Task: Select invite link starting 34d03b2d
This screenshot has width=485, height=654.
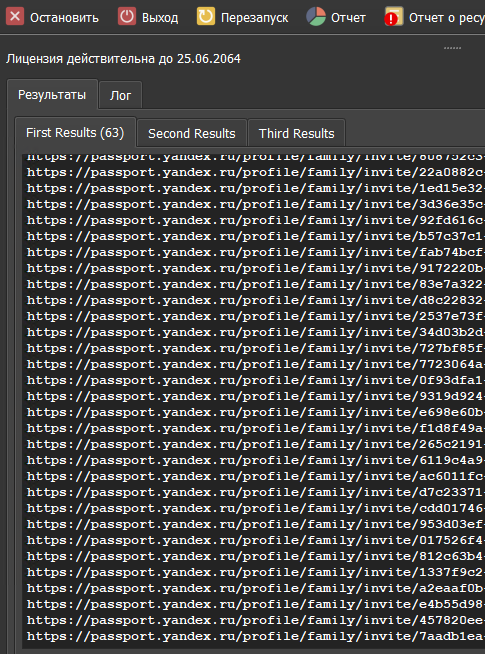Action: click(256, 332)
